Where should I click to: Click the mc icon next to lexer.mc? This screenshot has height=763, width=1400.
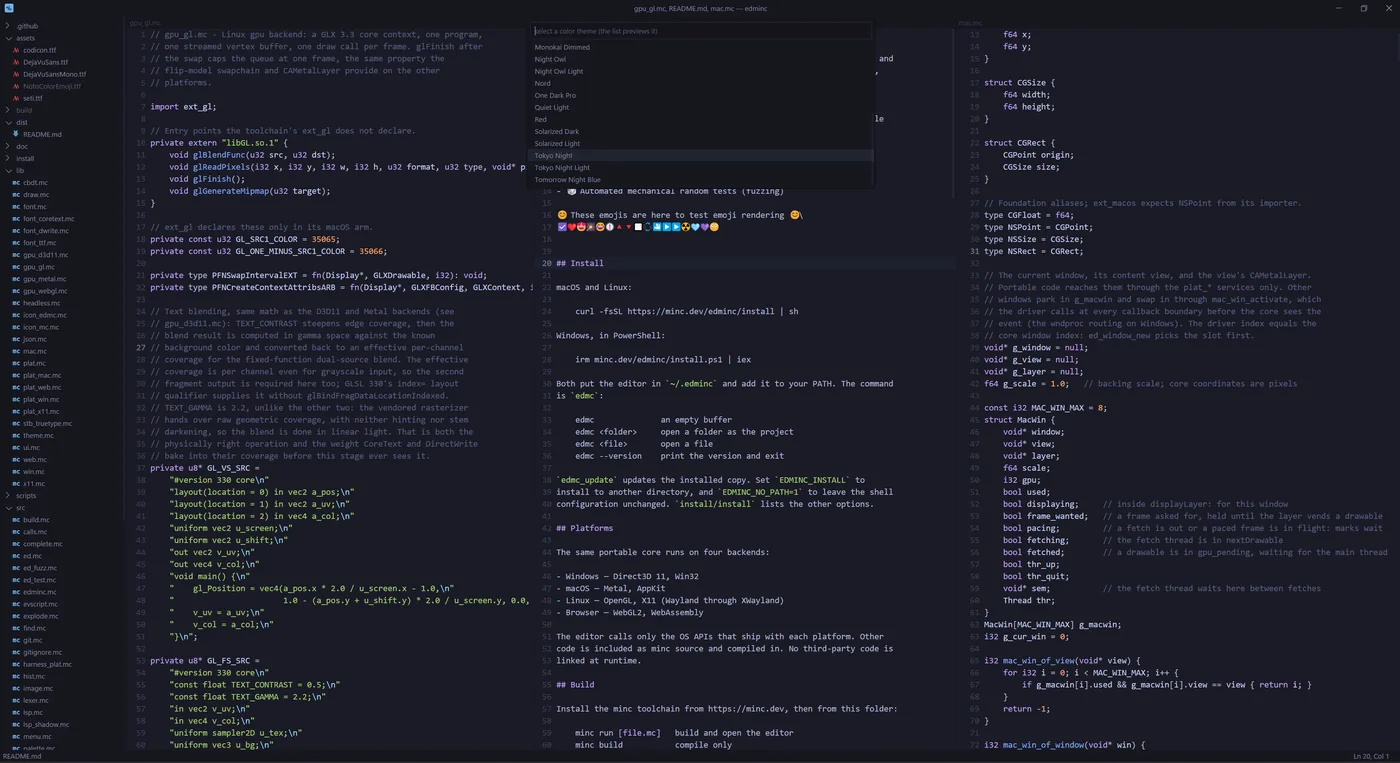[16, 700]
